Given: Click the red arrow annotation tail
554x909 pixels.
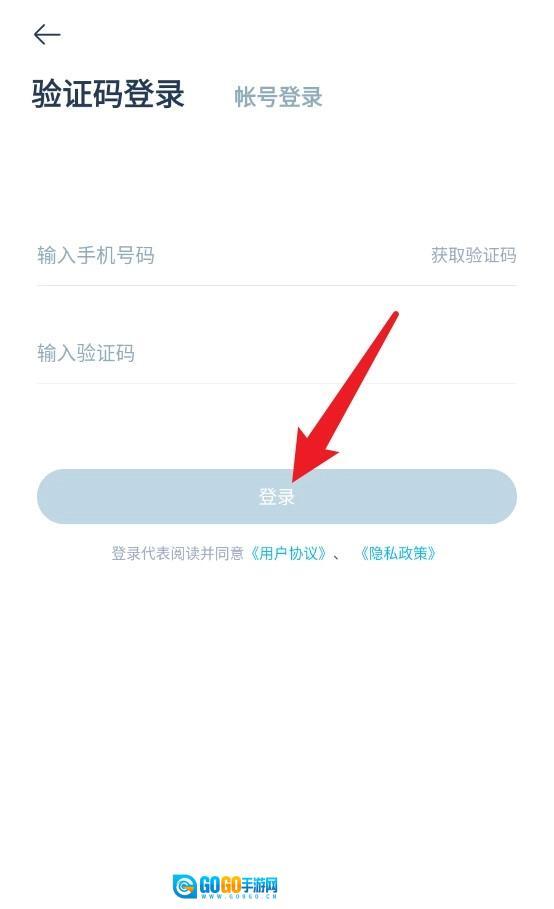Looking at the screenshot, I should click(394, 317).
